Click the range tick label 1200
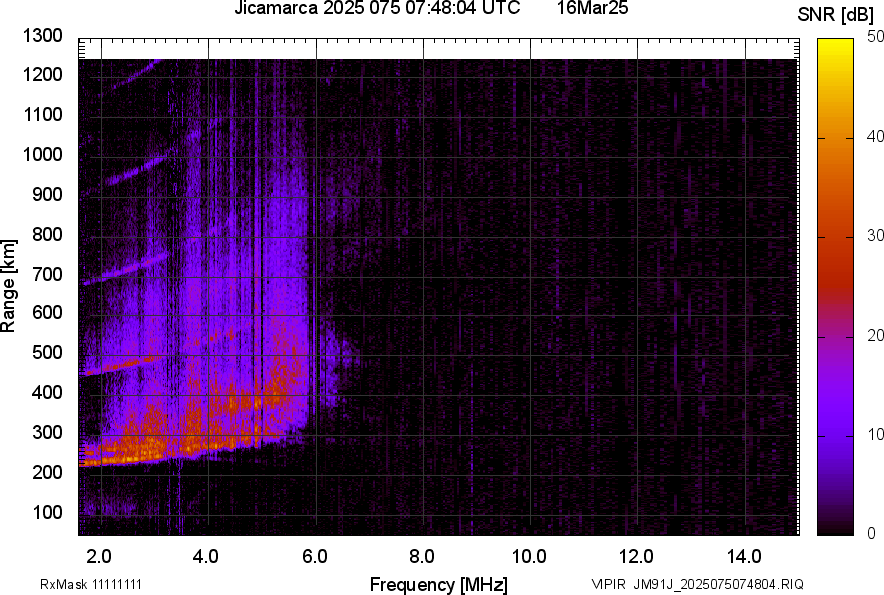This screenshot has width=884, height=595. (x=42, y=74)
